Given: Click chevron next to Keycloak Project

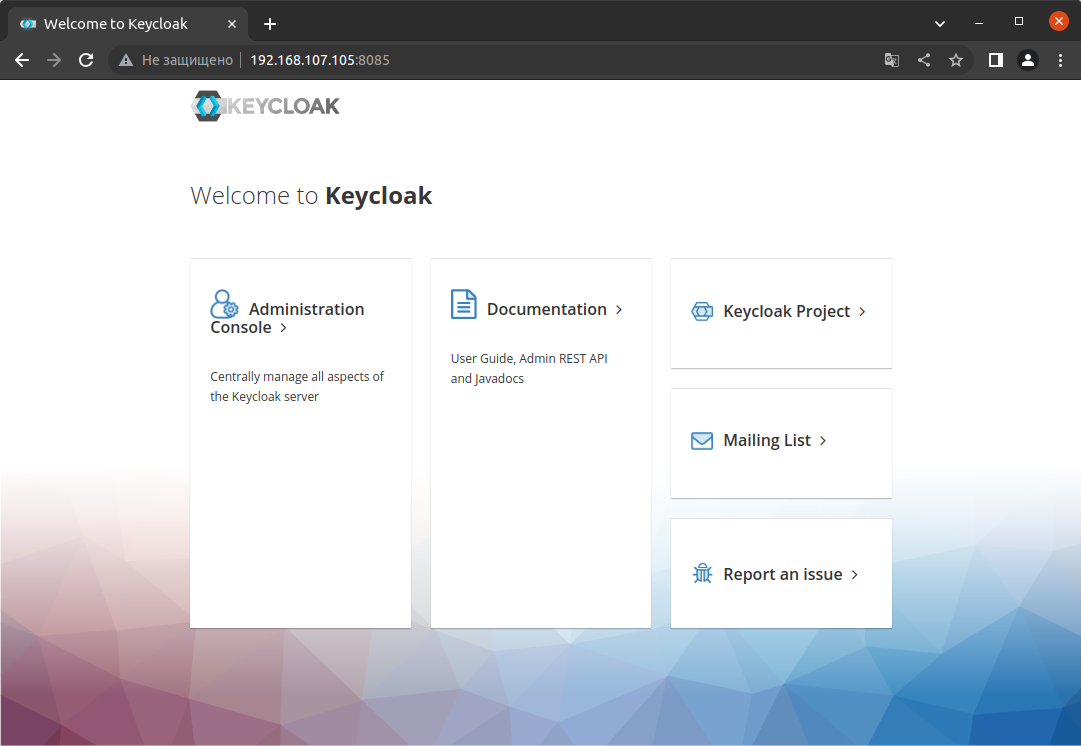Looking at the screenshot, I should point(862,312).
